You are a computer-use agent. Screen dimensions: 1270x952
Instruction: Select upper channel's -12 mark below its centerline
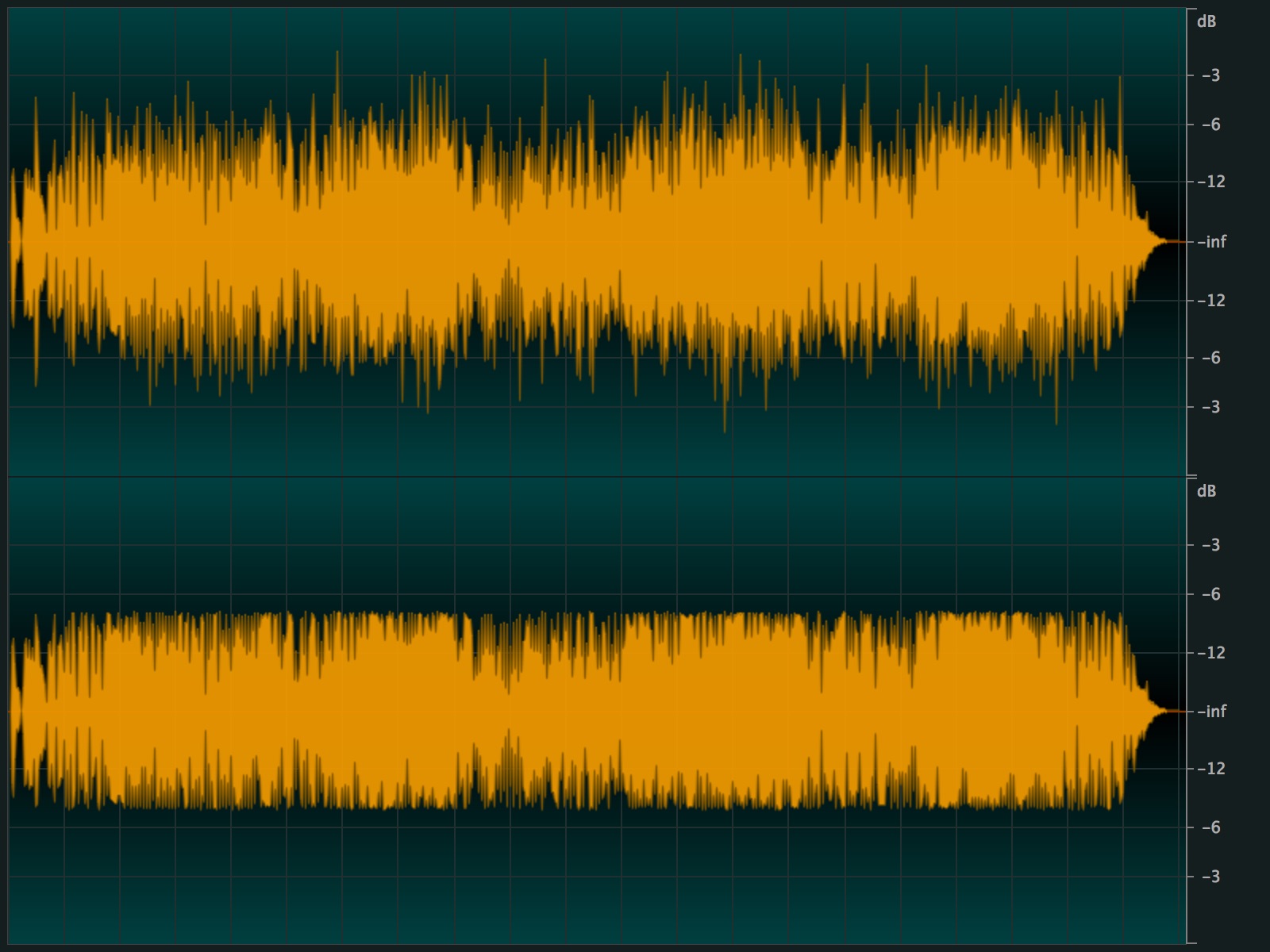tap(1211, 300)
